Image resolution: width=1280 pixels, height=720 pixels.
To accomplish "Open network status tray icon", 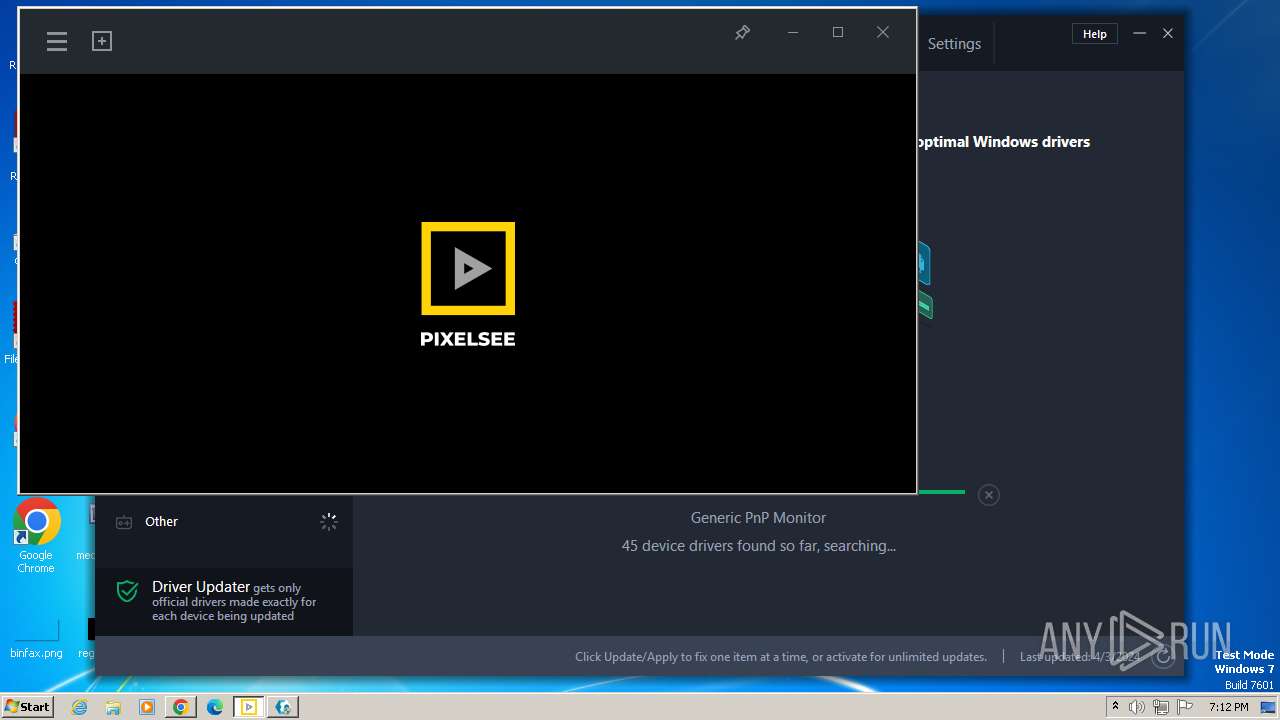I will coord(1161,707).
